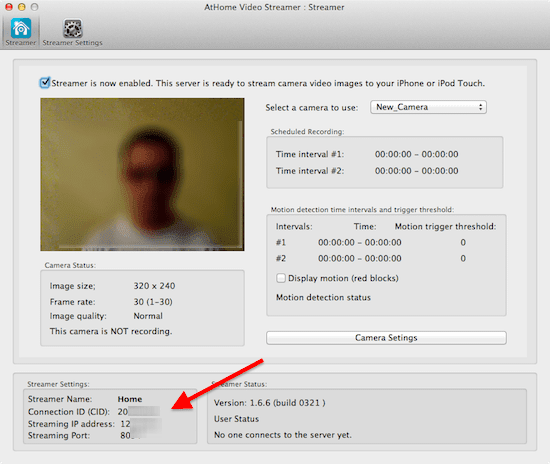Click the yellow minimize window button
Viewport: 550px width, 464px height.
point(21,7)
